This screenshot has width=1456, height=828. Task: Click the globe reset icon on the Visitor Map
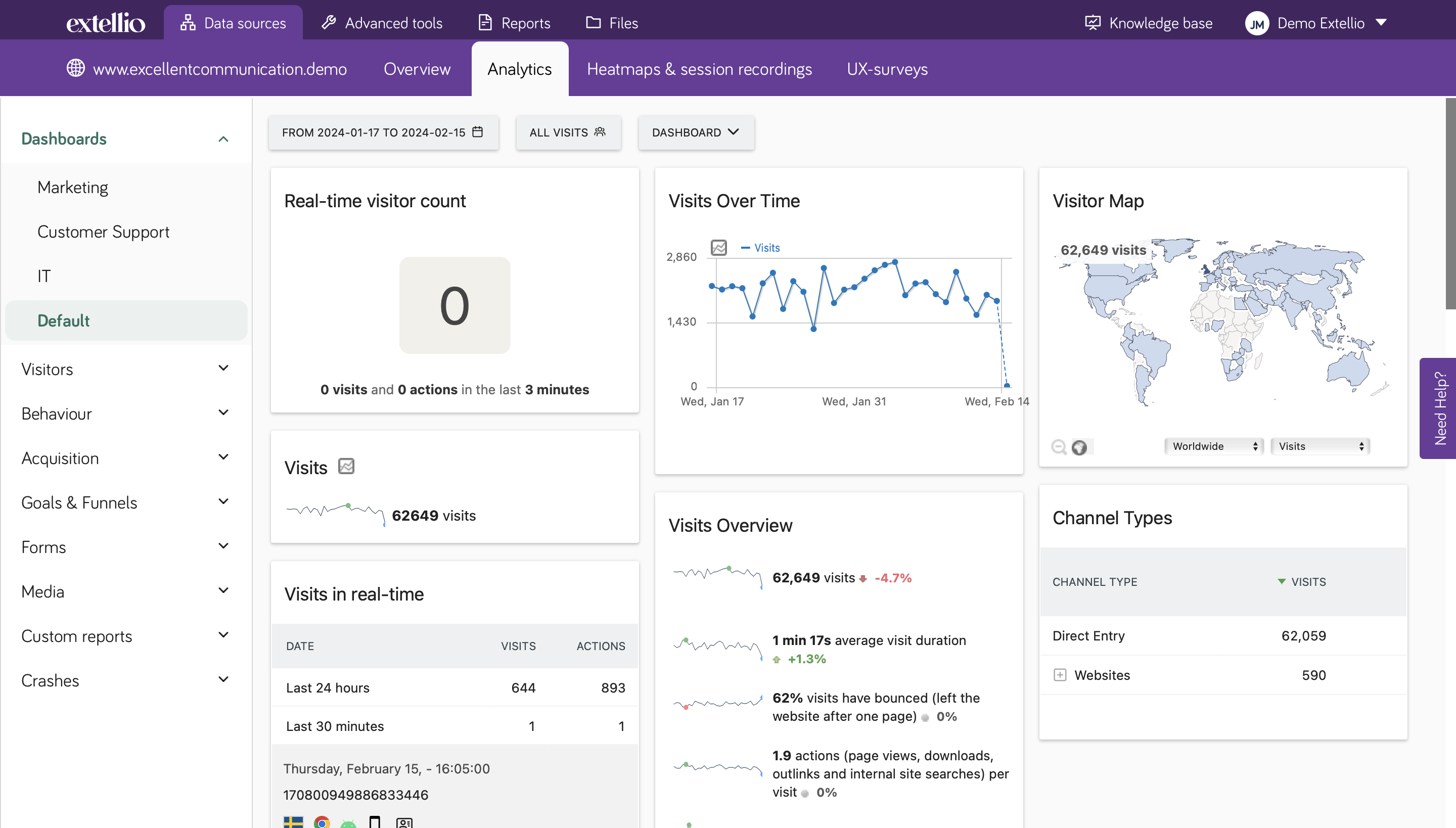(1079, 447)
